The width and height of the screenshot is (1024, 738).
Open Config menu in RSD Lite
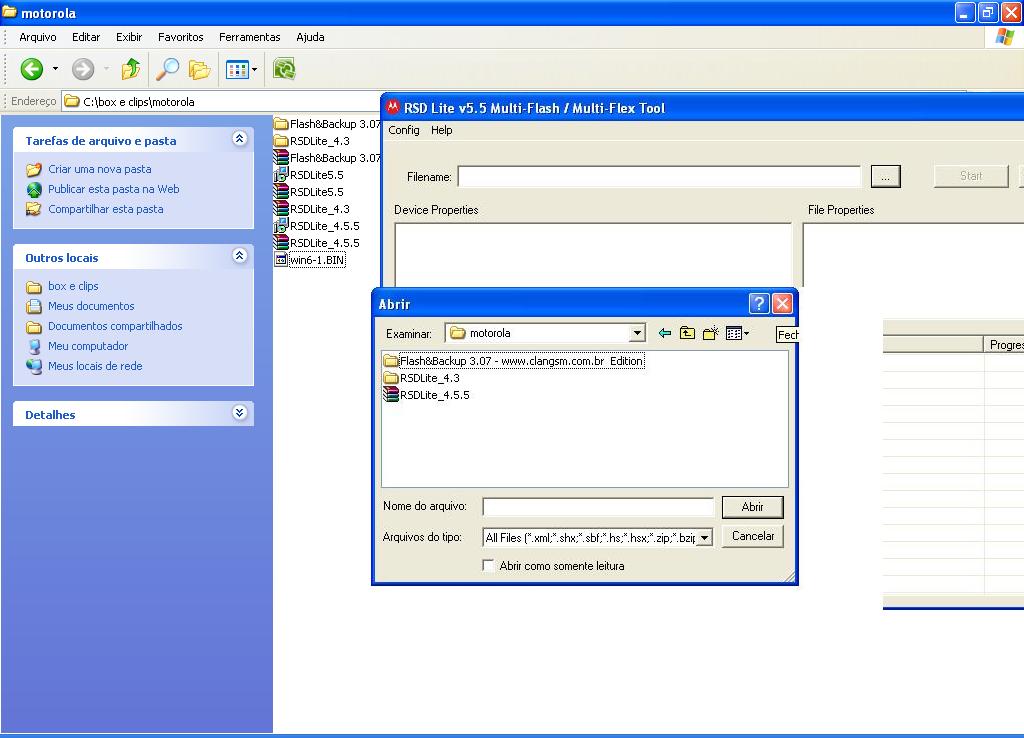click(x=404, y=130)
